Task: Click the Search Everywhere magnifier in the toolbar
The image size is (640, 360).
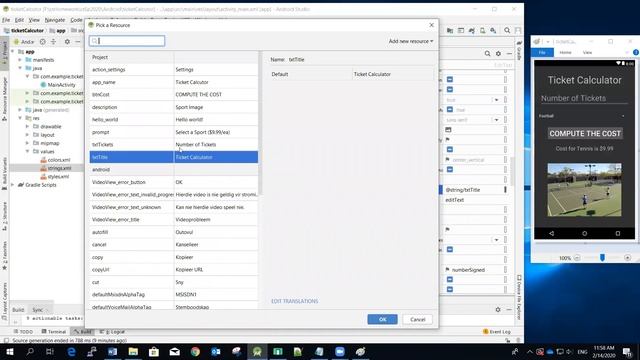Action: (507, 30)
